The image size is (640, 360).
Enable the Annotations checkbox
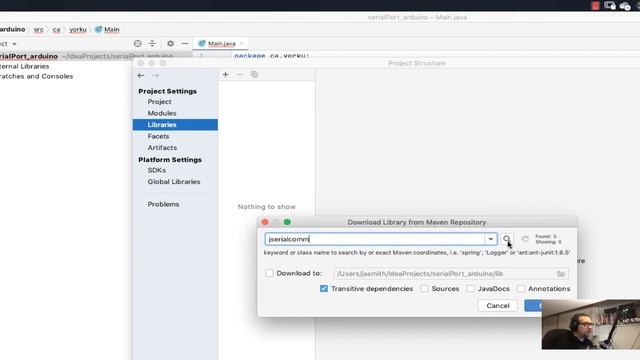pyautogui.click(x=521, y=289)
